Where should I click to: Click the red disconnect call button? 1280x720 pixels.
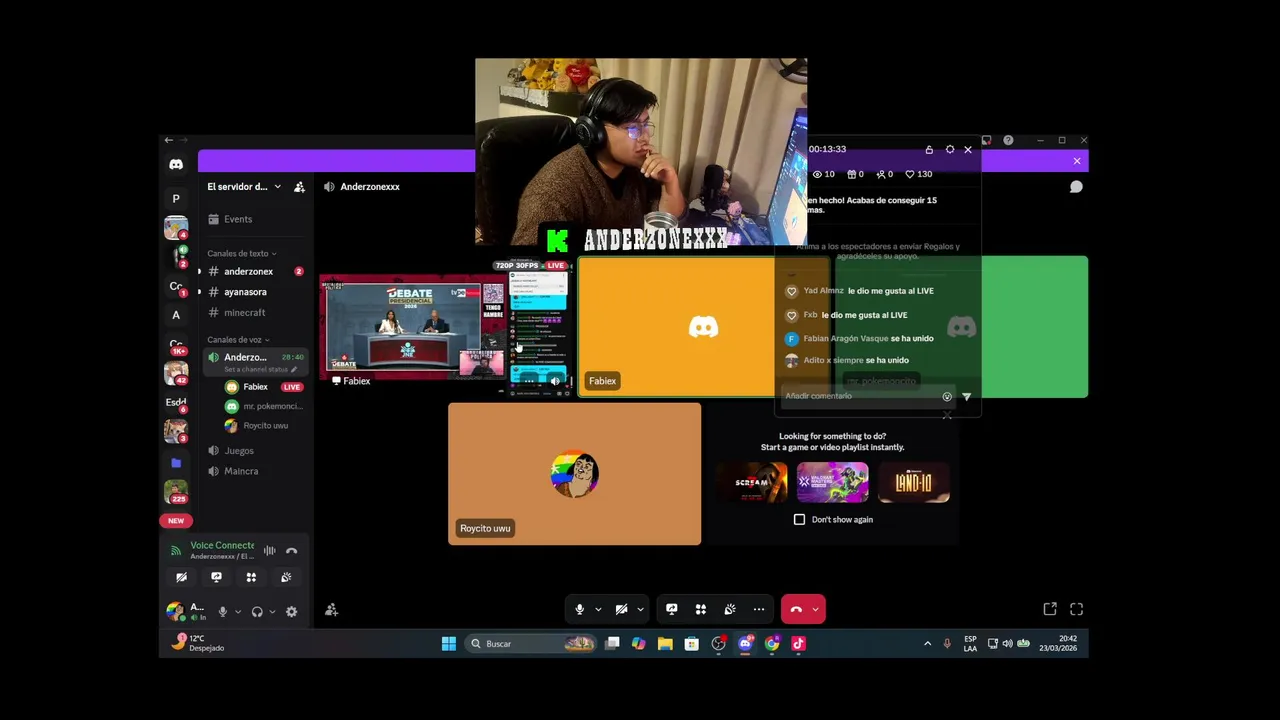pyautogui.click(x=796, y=609)
